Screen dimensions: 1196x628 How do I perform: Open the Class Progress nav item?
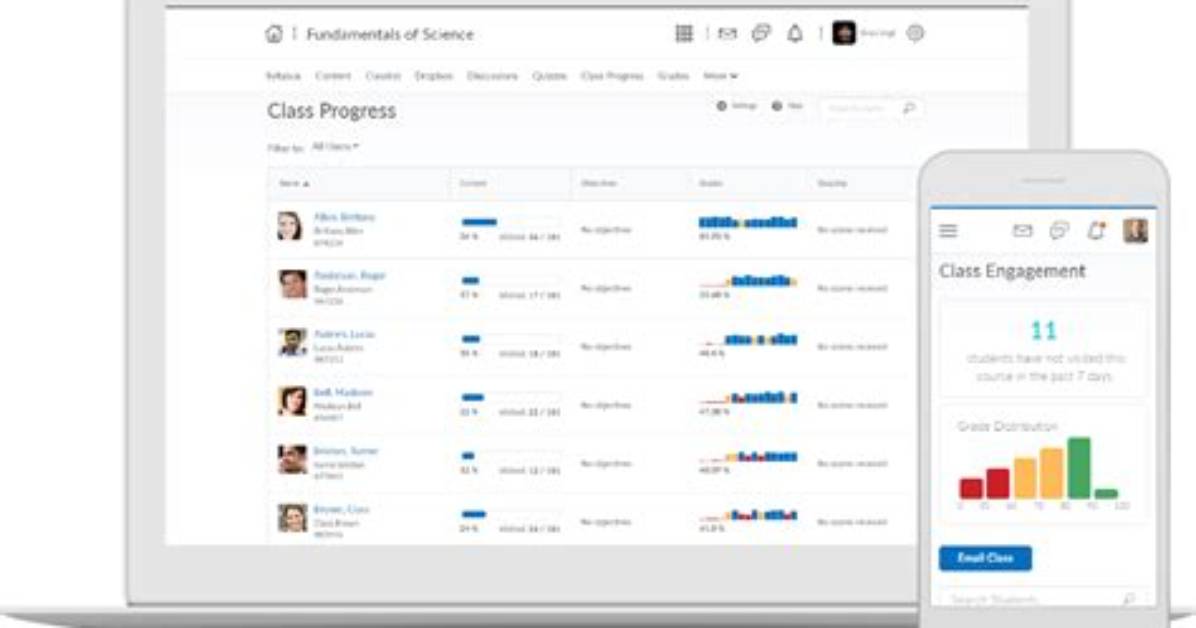(612, 76)
